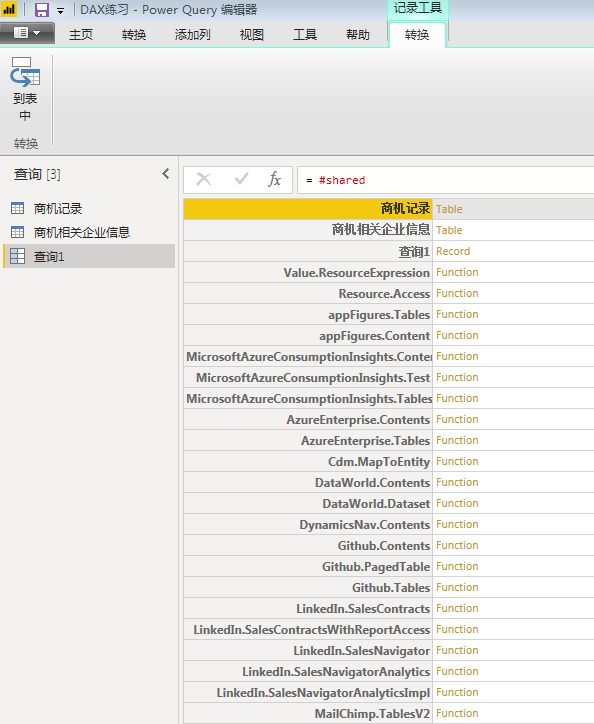594x724 pixels.
Task: Click Function for MailChimp.TablesV2
Action: click(457, 713)
